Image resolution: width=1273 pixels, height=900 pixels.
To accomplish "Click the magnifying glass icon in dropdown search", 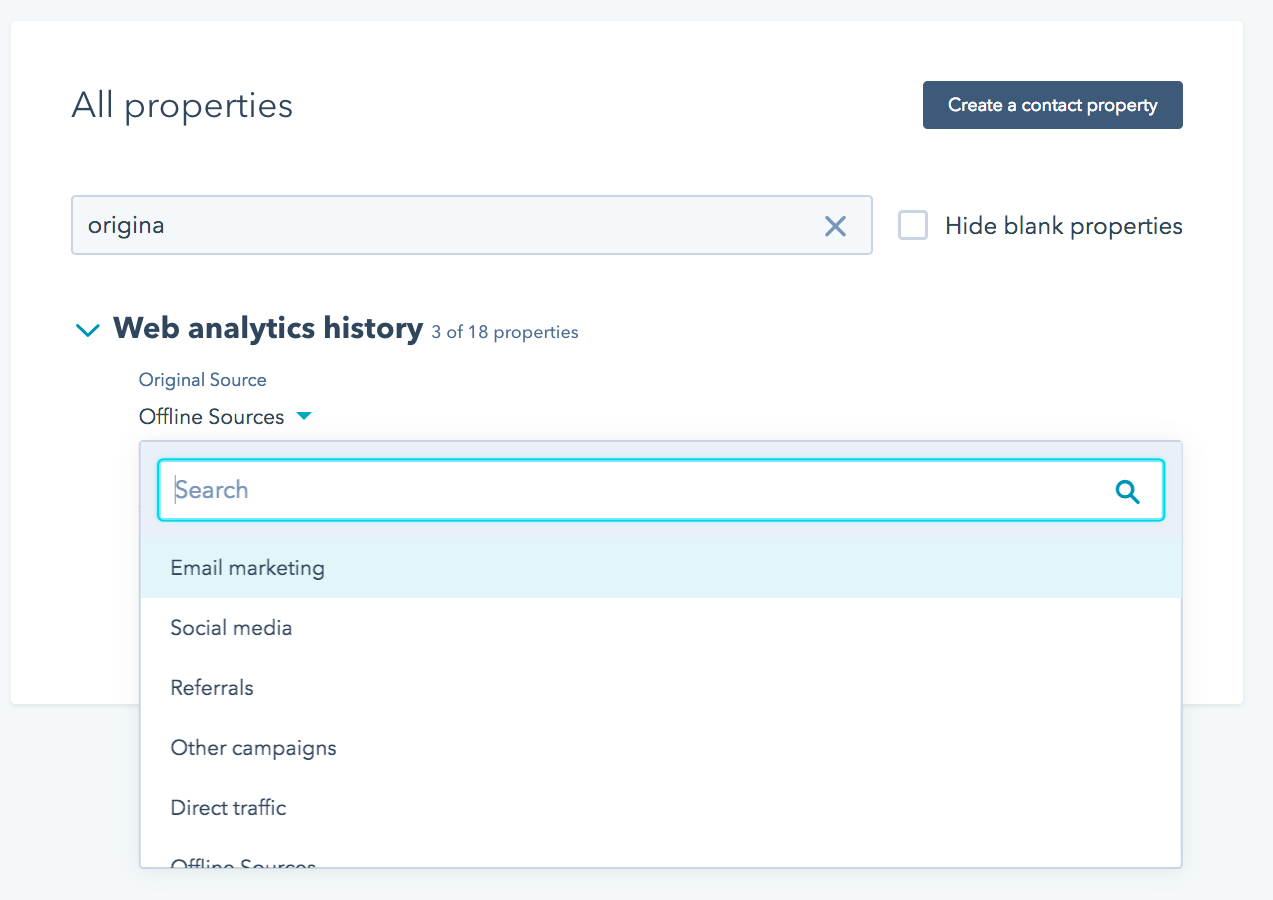I will point(1127,491).
